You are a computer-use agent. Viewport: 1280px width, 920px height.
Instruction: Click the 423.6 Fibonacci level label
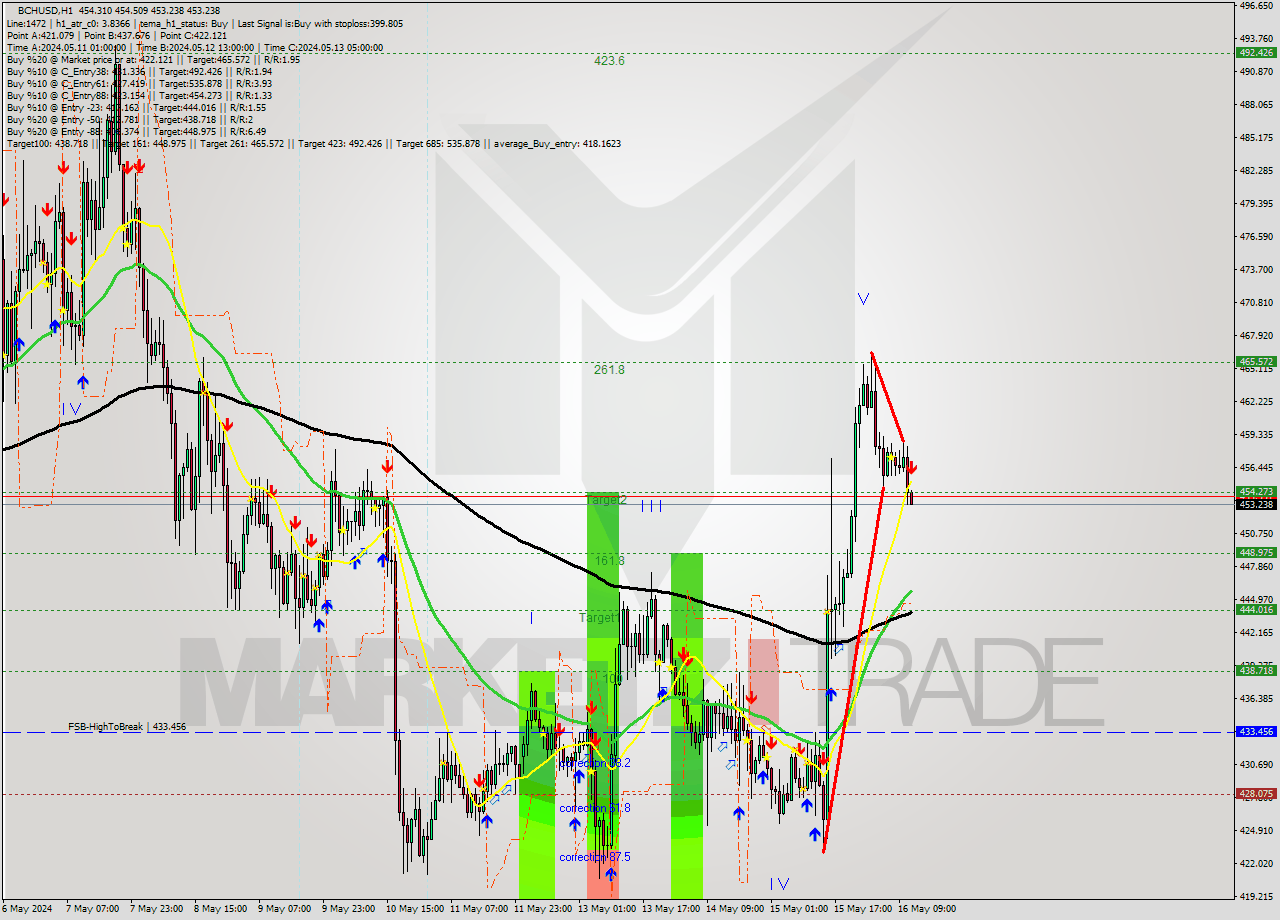609,61
